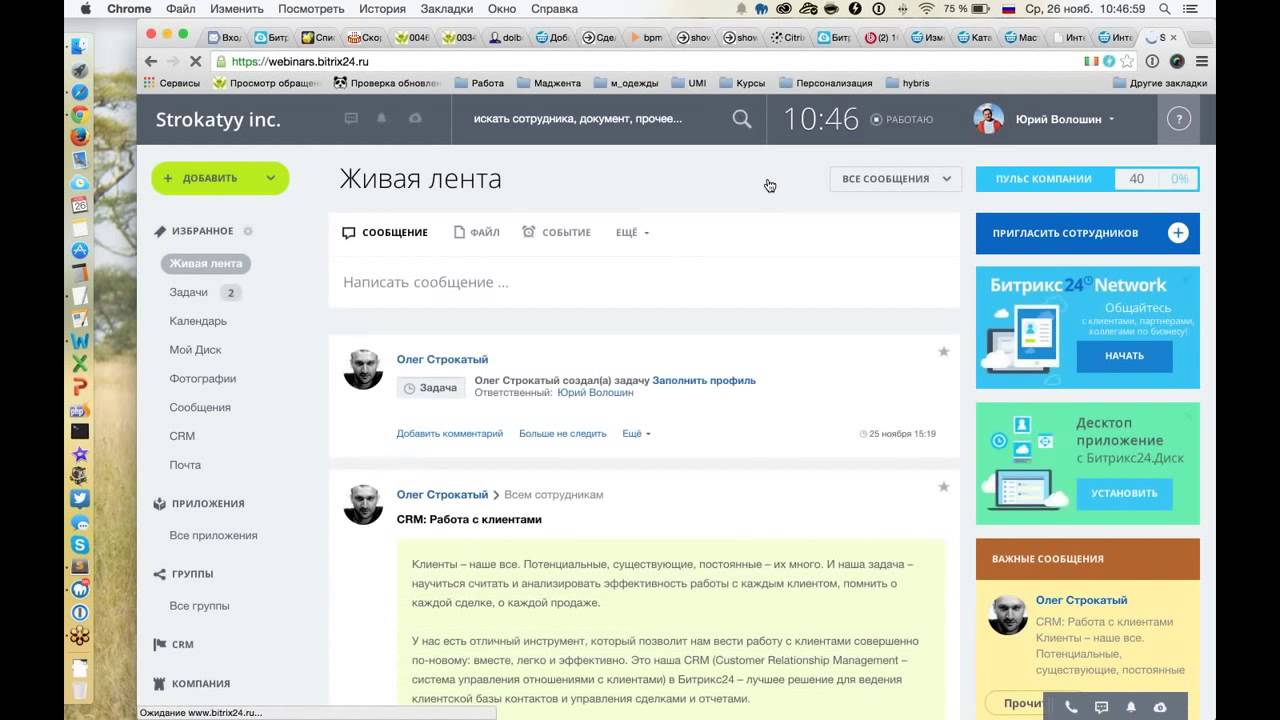Open Ещё dropdown under task post
Image resolution: width=1280 pixels, height=720 pixels.
coord(636,434)
